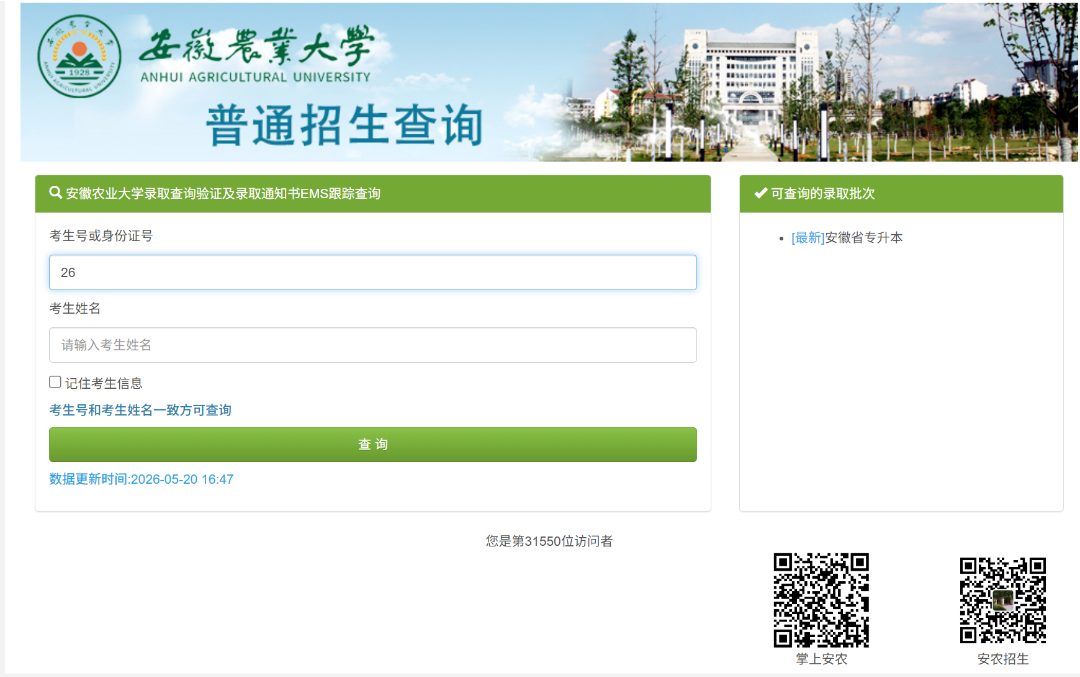Click the 安农招生 caption under QR code
Screen dimensions: 1080x677
coord(1003,658)
